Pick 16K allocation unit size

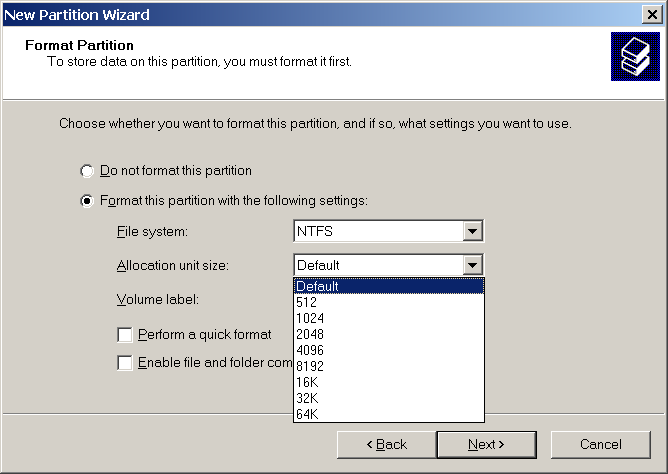(388, 382)
